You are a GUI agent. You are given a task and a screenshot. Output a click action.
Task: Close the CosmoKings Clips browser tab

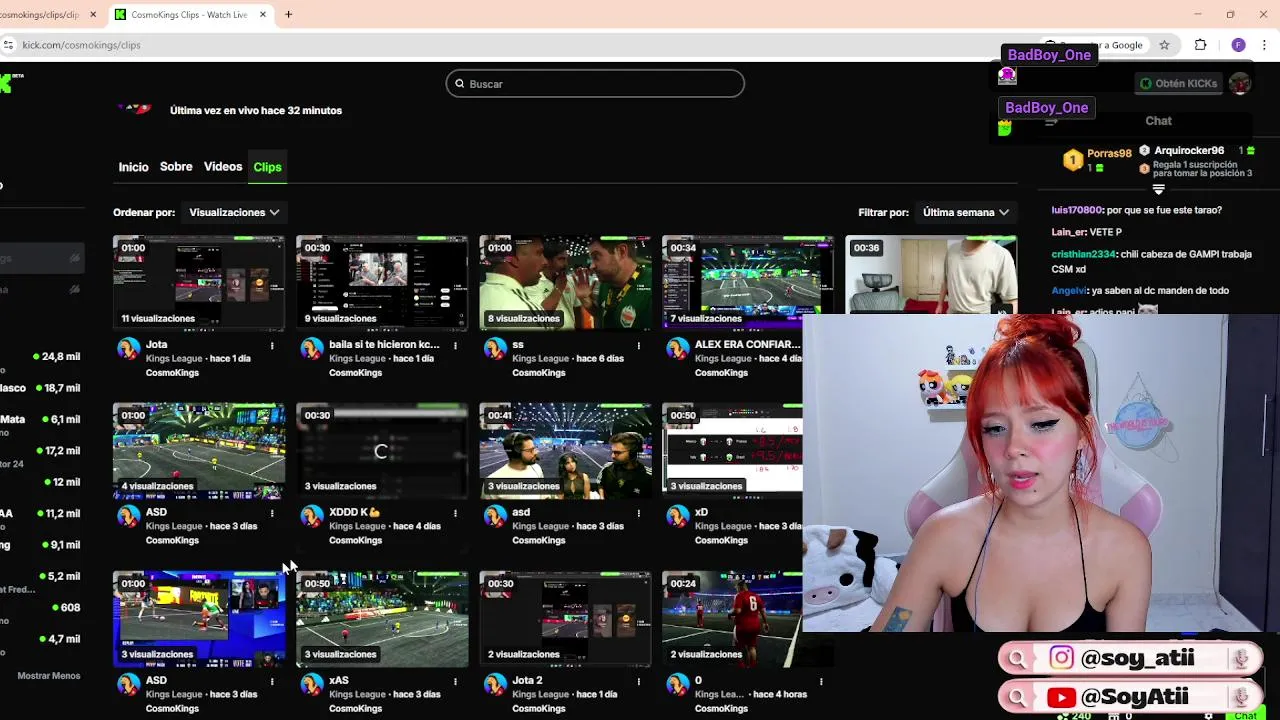[263, 14]
